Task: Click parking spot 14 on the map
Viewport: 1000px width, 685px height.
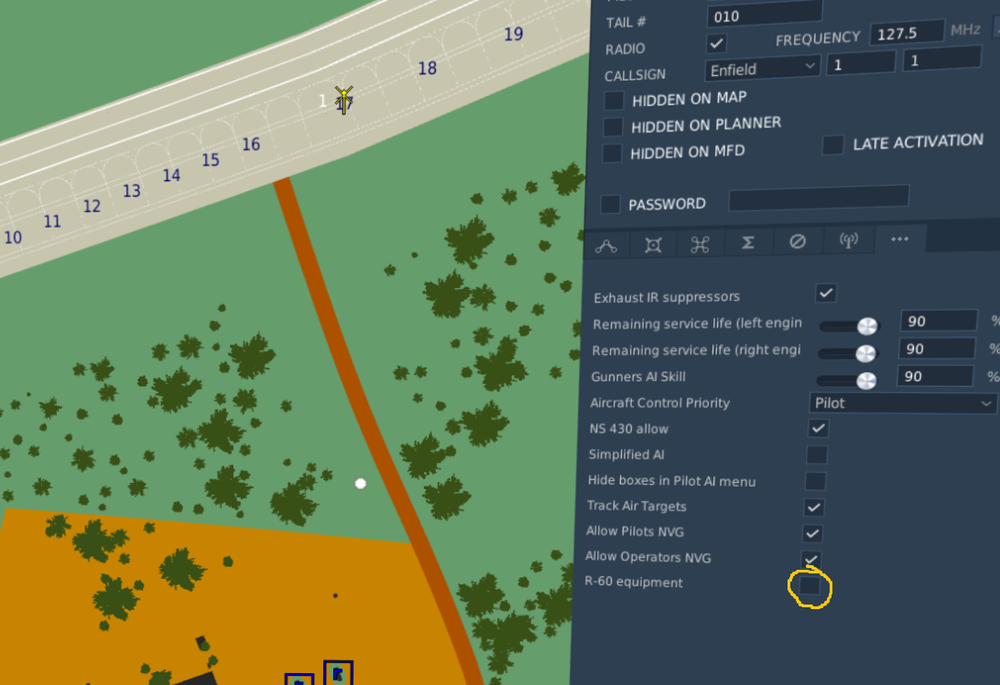Action: 171,175
